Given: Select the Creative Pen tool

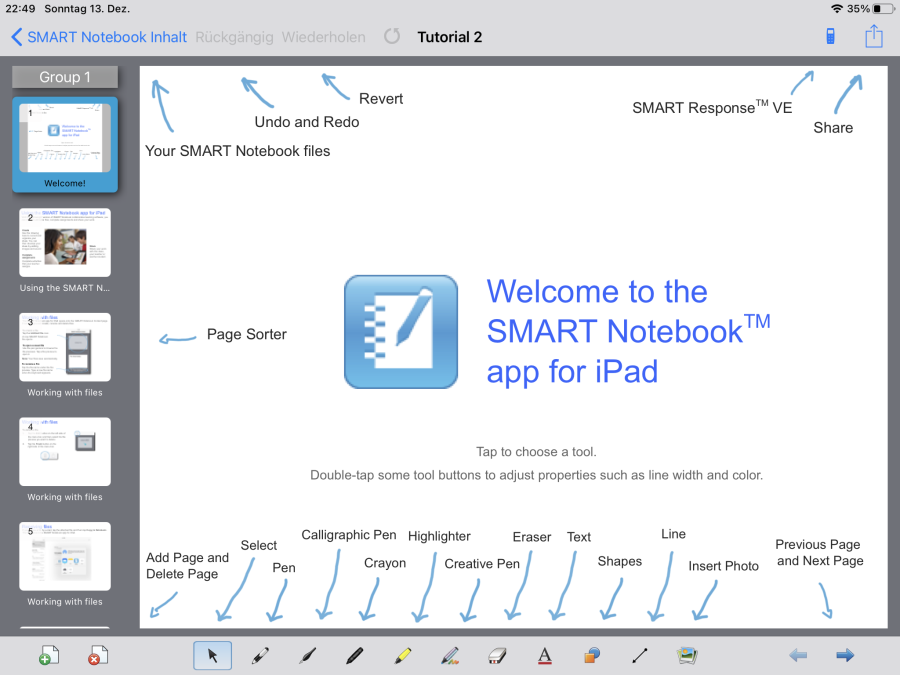Looking at the screenshot, I should [x=450, y=656].
